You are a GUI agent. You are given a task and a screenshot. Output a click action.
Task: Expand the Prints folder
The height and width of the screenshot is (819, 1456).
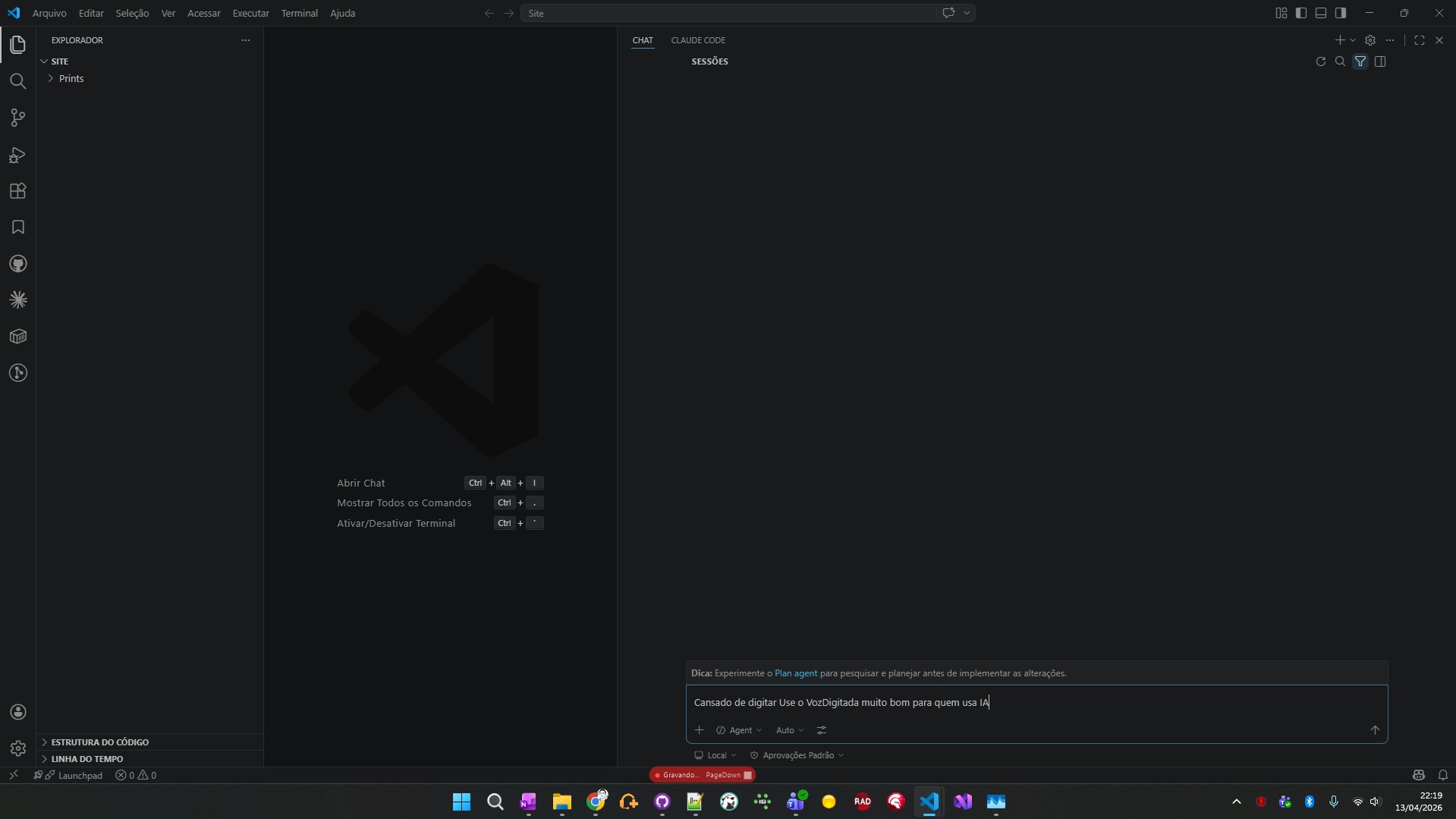click(x=71, y=78)
